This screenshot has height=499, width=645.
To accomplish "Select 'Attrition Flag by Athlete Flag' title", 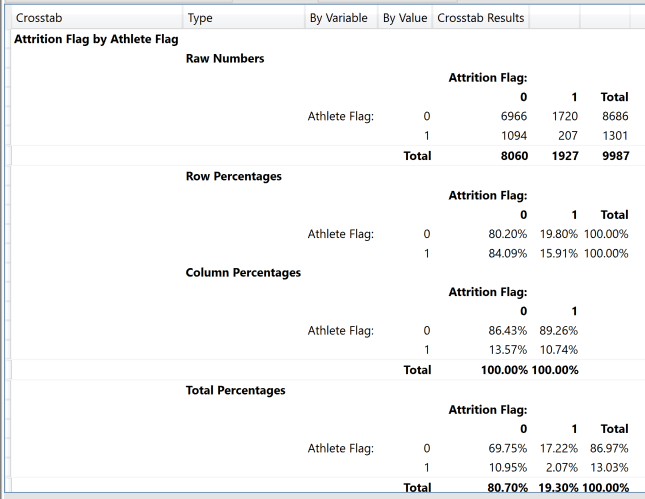I will (96, 39).
